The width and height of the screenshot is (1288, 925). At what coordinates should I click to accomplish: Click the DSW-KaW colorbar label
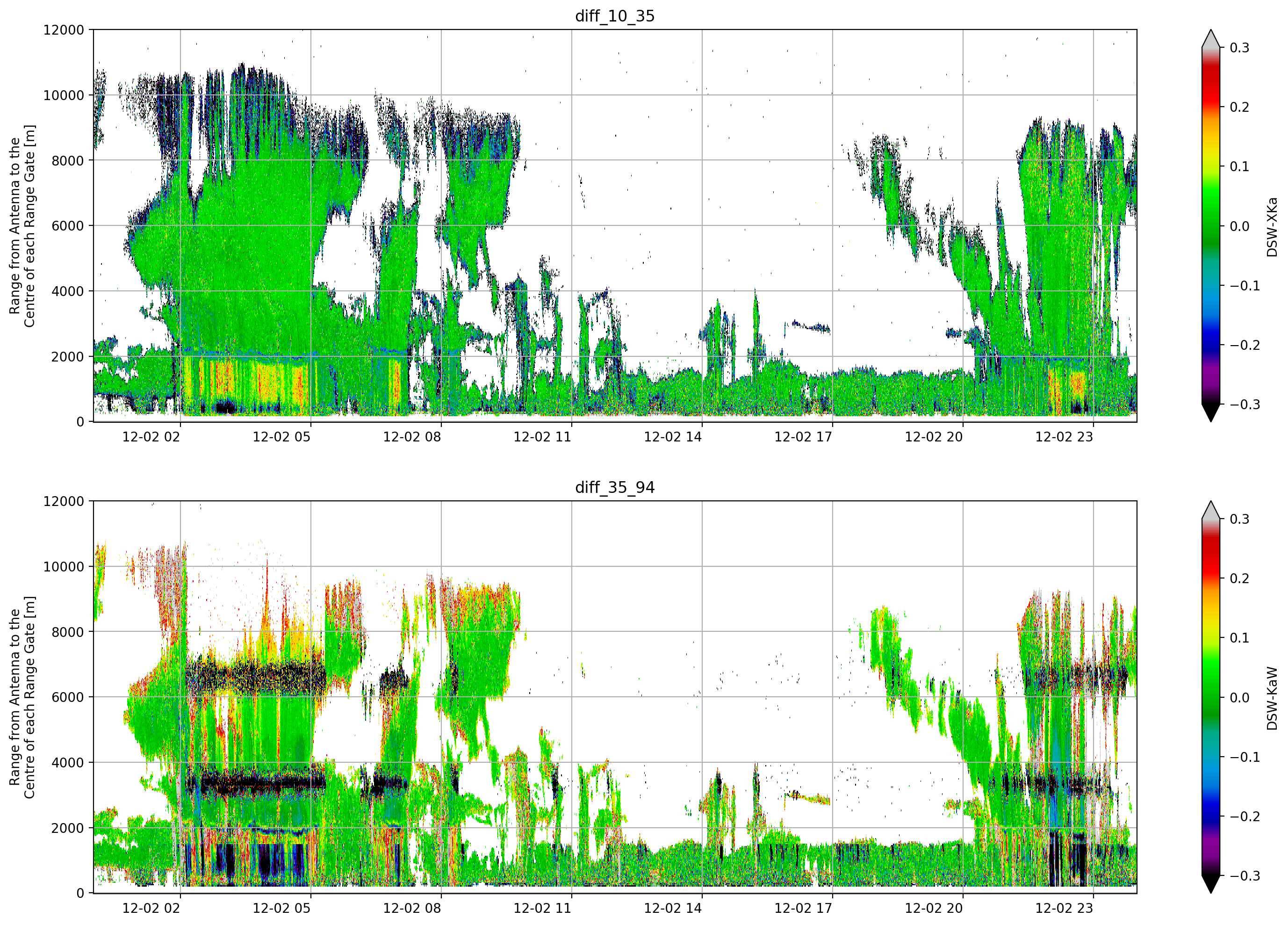pyautogui.click(x=1272, y=698)
